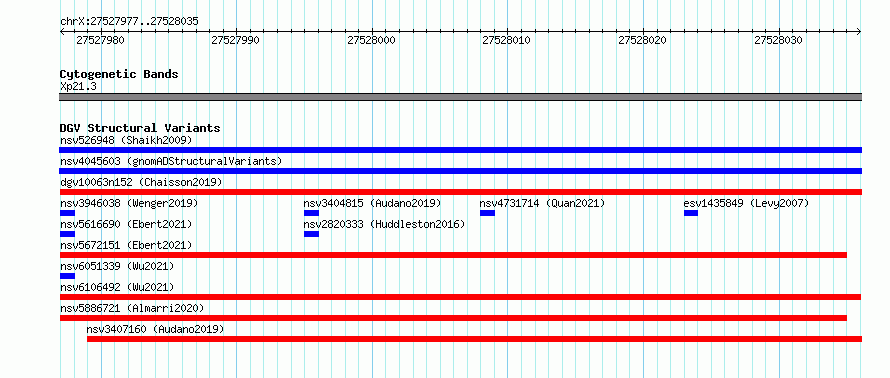Click the nsv5672151 (Ebert2021) red bar
890x378 pixels.
(453, 255)
